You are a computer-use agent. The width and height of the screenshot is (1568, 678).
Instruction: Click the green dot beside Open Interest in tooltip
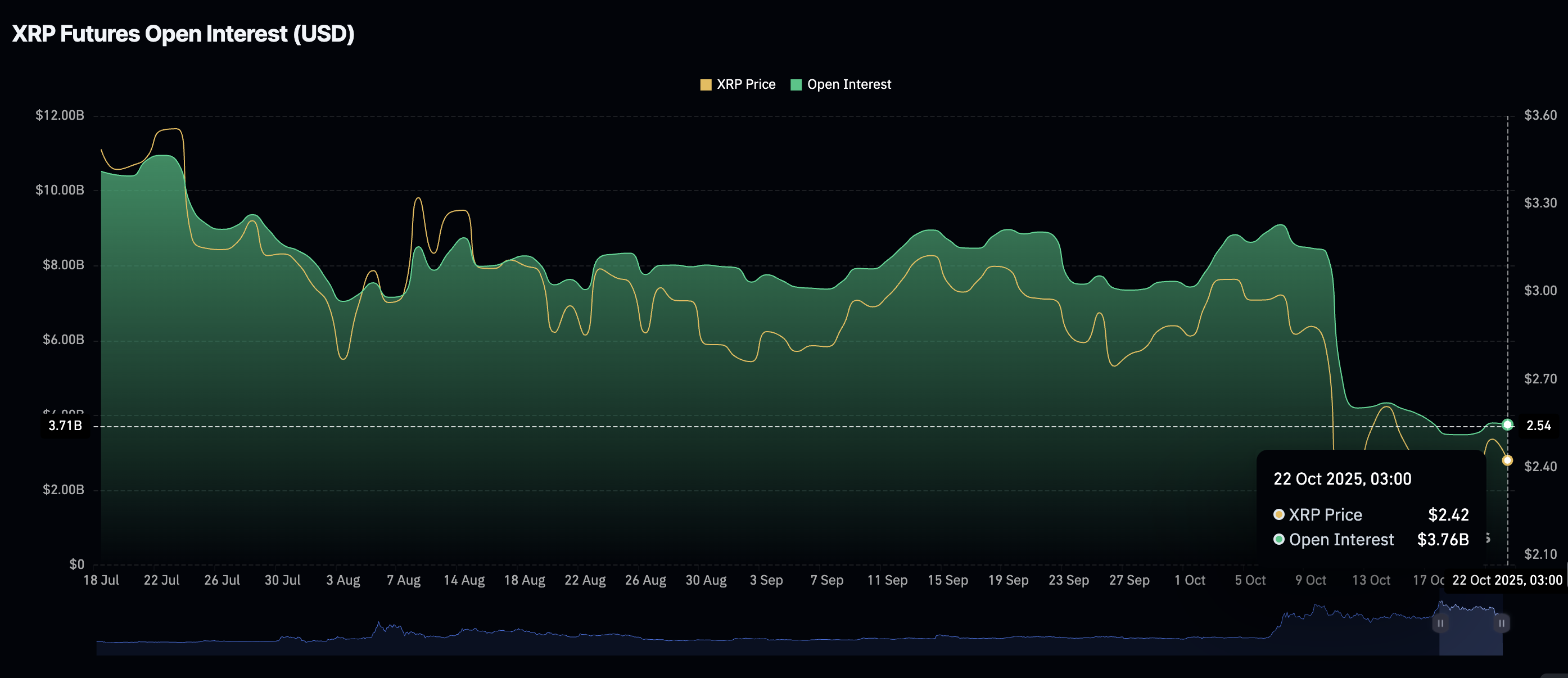pyautogui.click(x=1279, y=539)
